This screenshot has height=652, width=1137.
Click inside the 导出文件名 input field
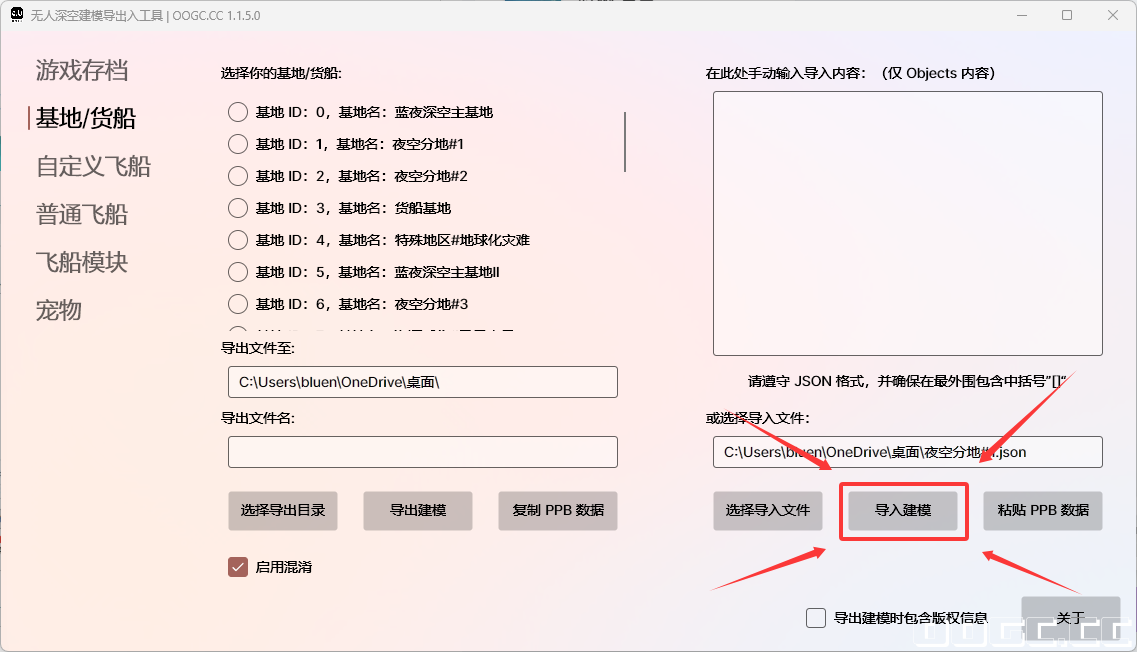(422, 451)
